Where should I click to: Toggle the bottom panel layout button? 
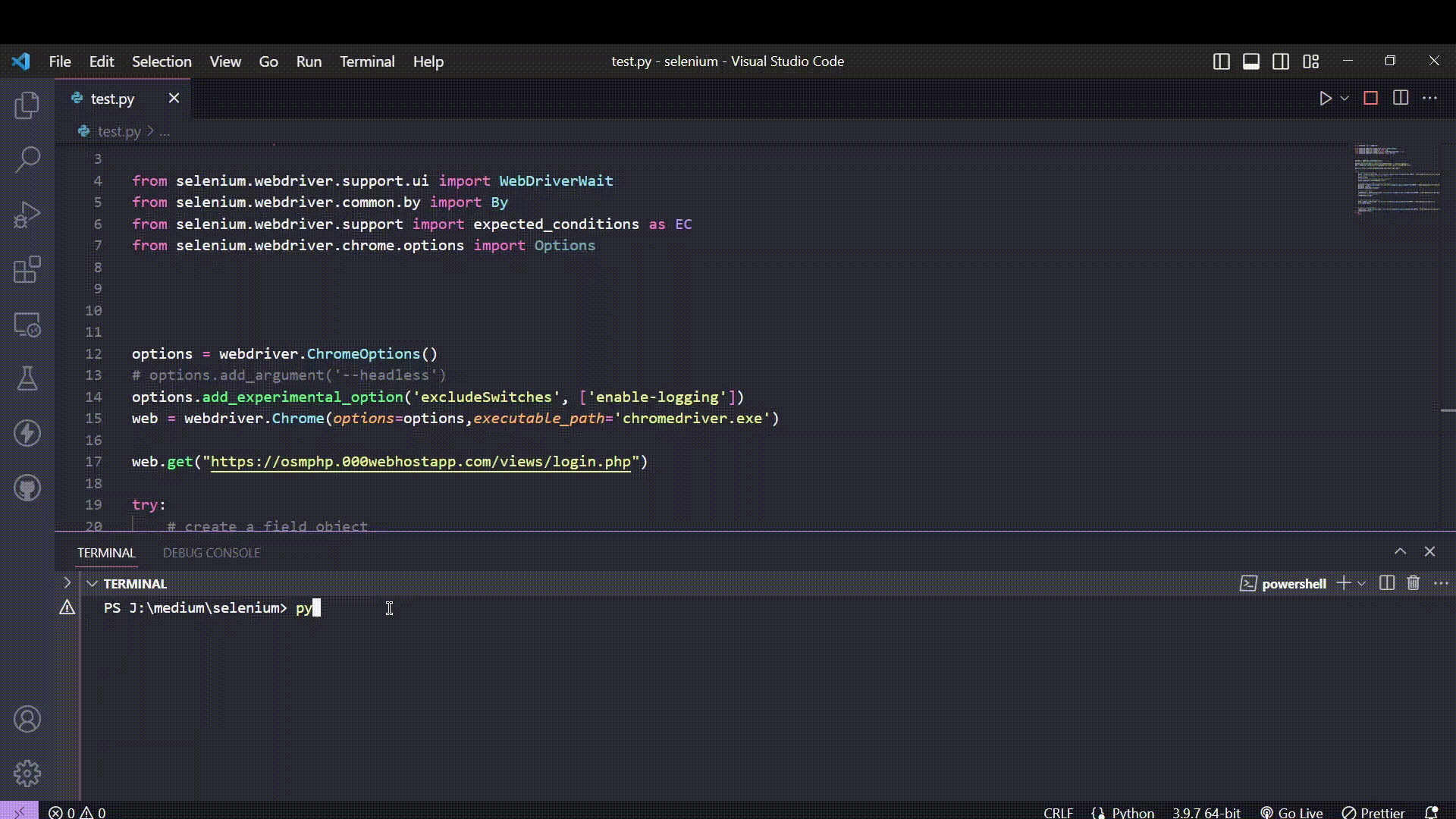1251,61
